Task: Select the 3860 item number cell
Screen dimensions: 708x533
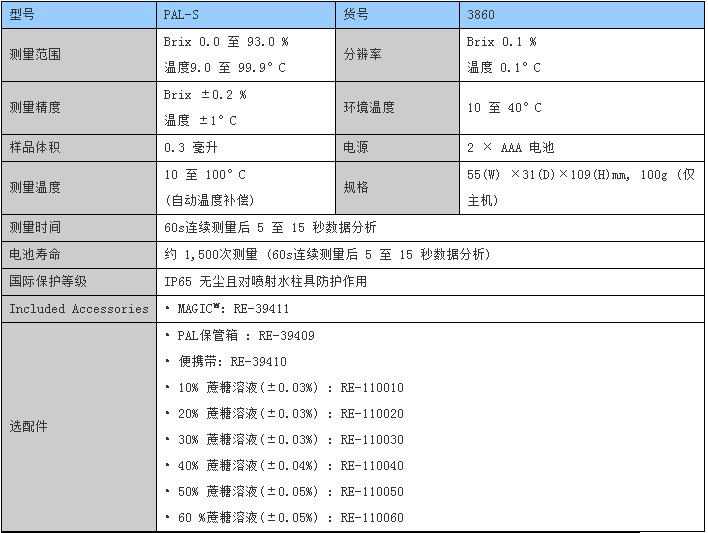Action: (481, 16)
